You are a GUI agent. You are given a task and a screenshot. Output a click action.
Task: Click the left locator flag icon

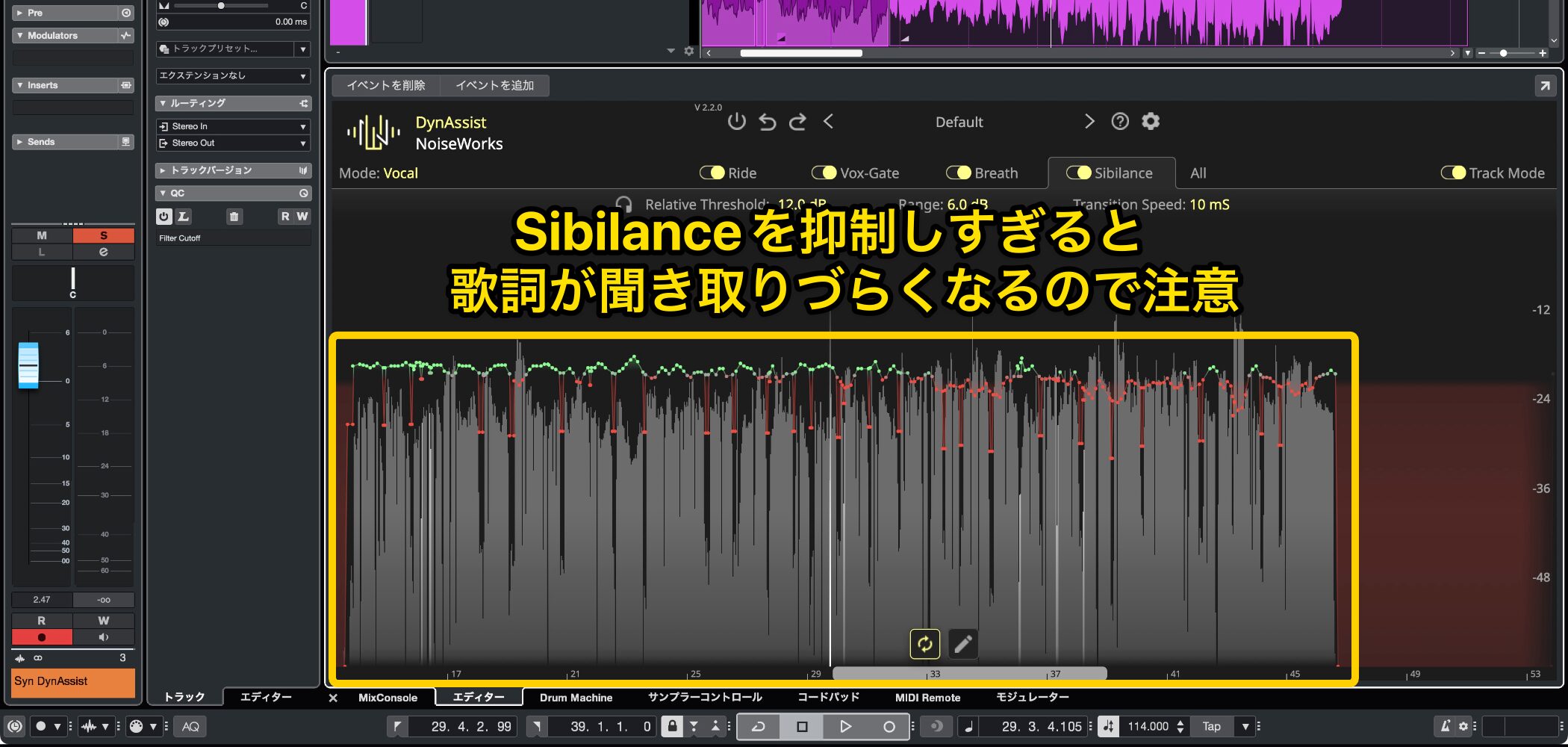click(x=398, y=726)
